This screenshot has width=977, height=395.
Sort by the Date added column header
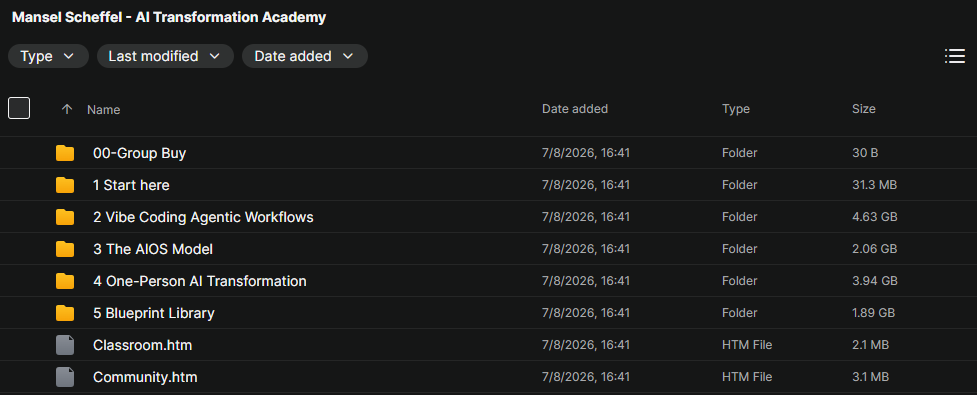coord(574,109)
